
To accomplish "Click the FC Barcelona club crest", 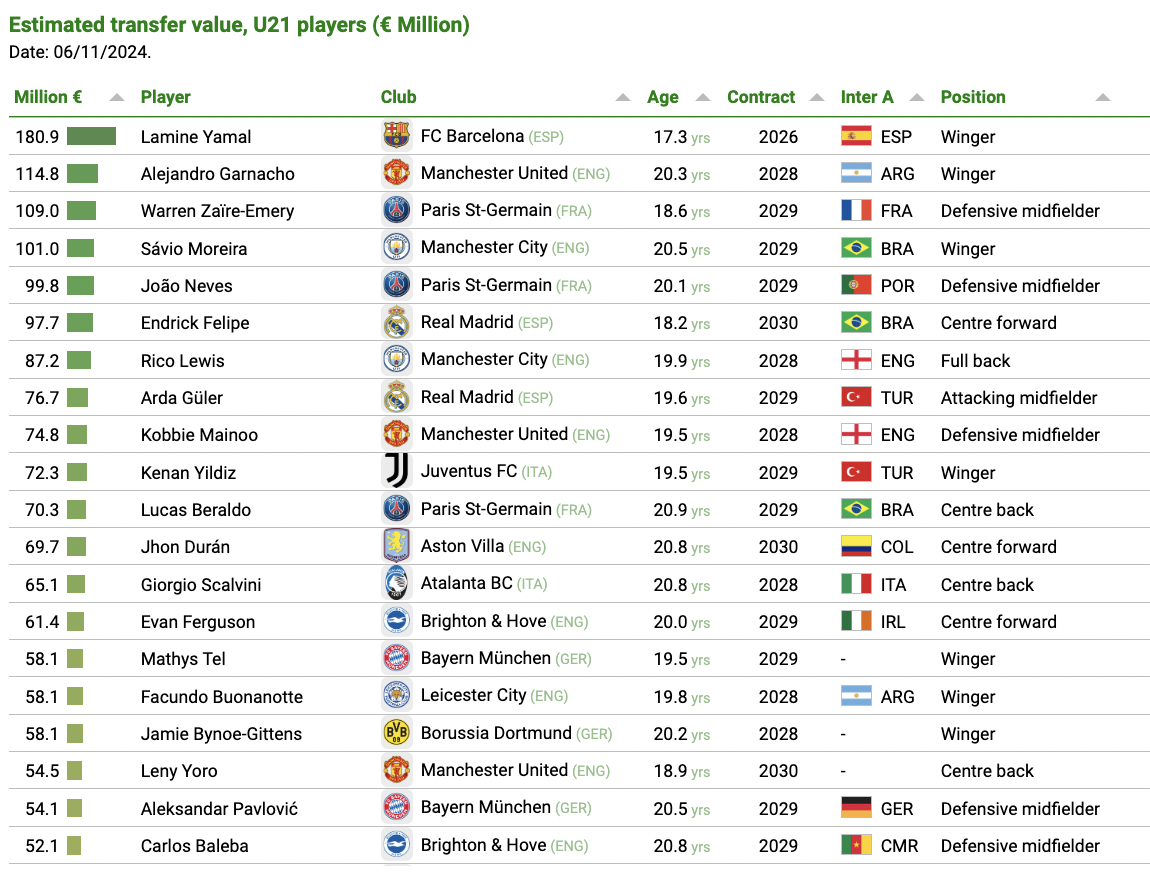I will [397, 136].
